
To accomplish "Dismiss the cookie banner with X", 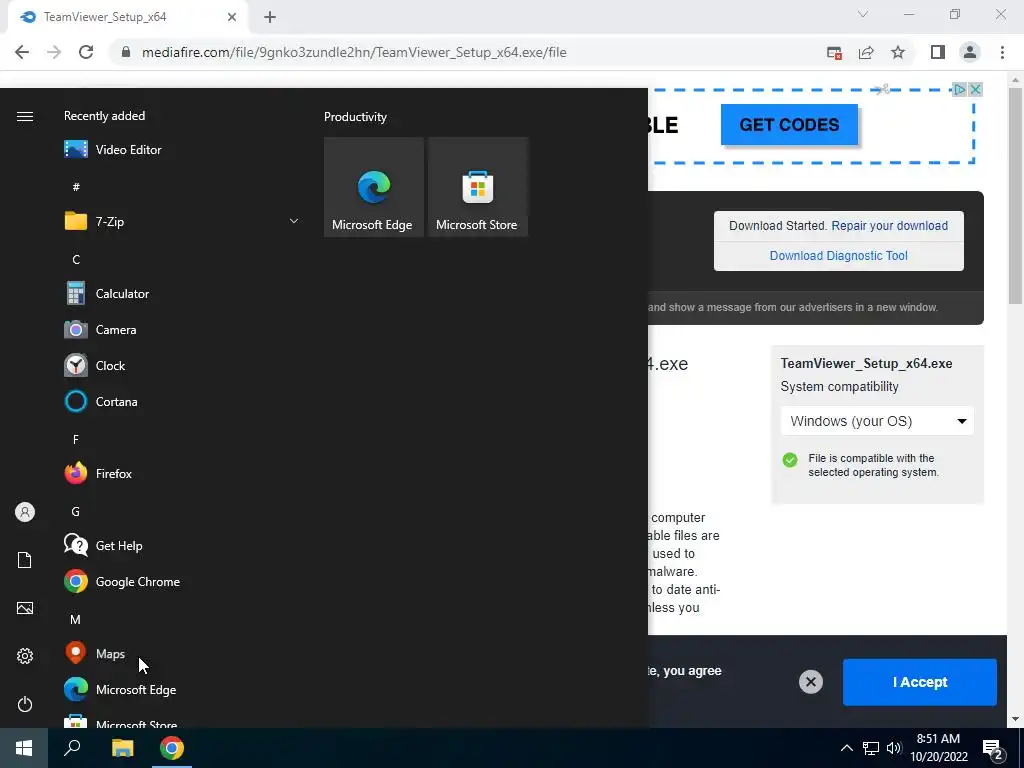I will tap(810, 682).
